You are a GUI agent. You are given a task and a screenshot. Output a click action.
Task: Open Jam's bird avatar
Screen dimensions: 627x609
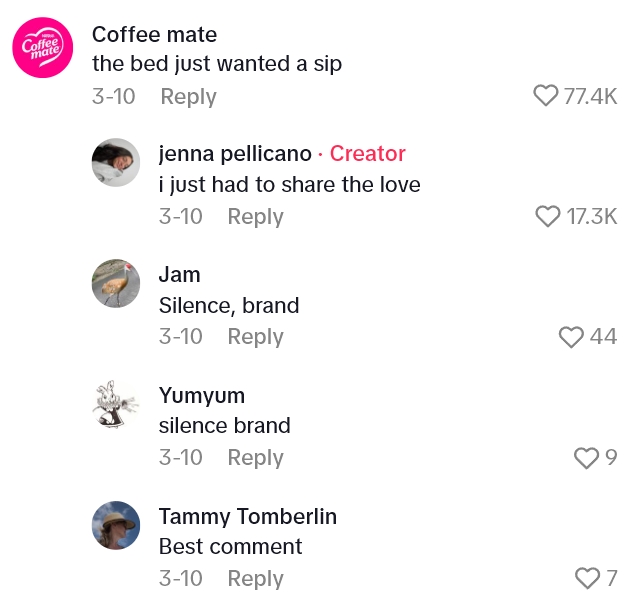pos(116,283)
